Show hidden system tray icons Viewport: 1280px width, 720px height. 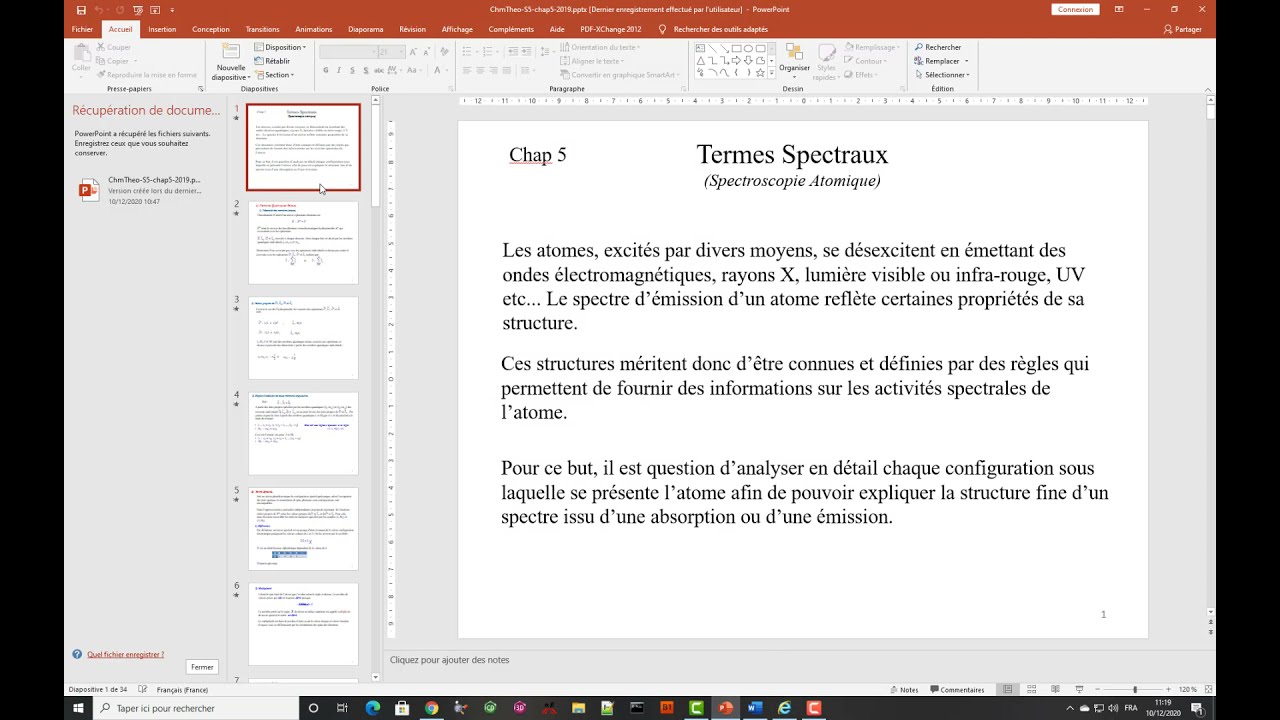point(1071,708)
